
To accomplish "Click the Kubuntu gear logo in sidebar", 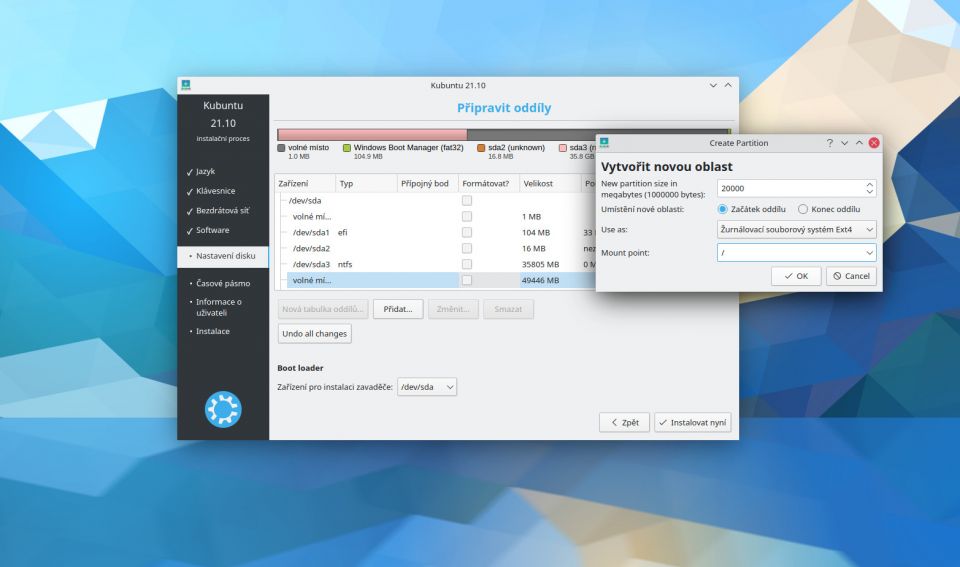I will [x=223, y=409].
